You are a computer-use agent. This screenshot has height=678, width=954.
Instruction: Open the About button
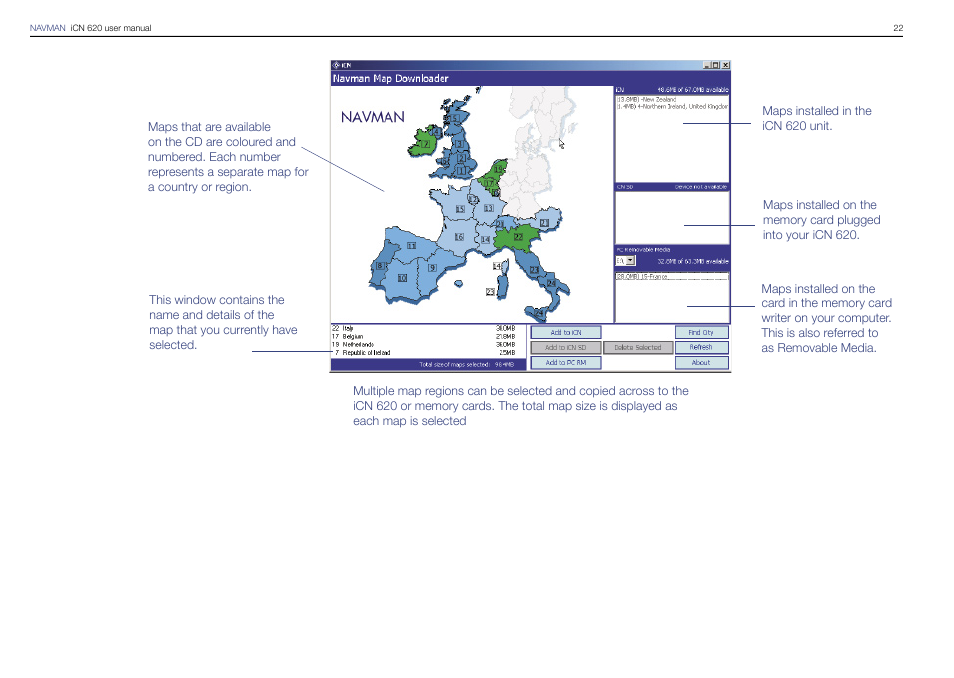702,363
